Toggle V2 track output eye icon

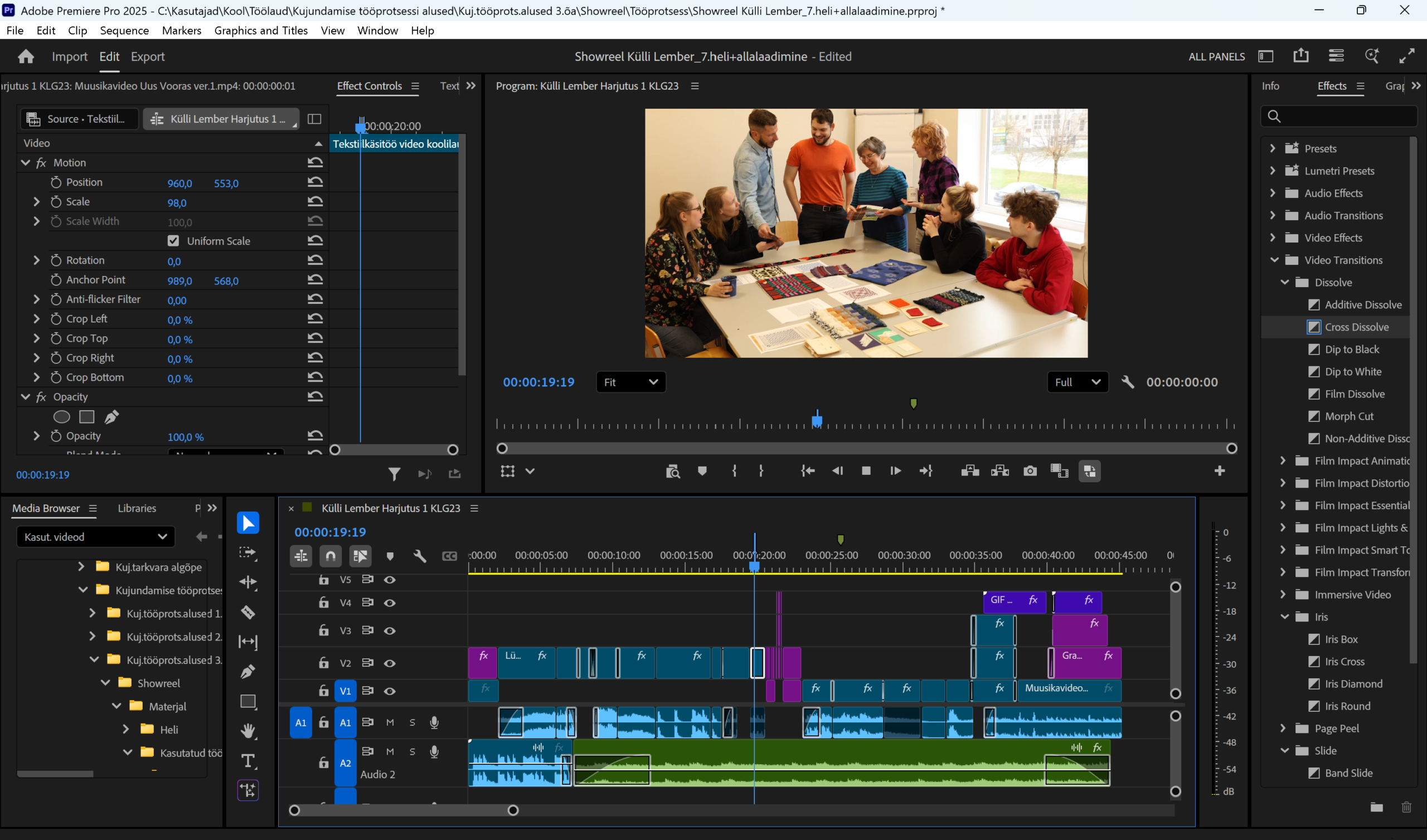coord(390,663)
